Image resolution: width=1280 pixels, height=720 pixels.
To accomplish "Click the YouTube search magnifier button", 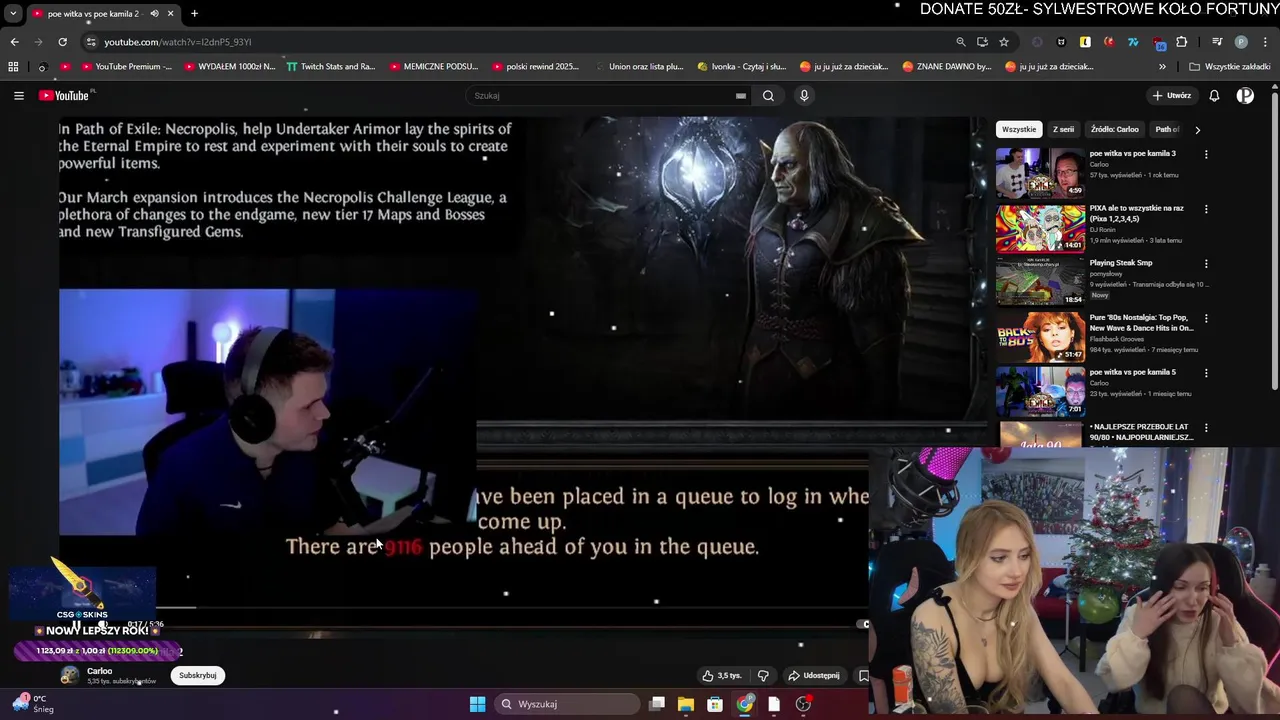I will [x=768, y=96].
